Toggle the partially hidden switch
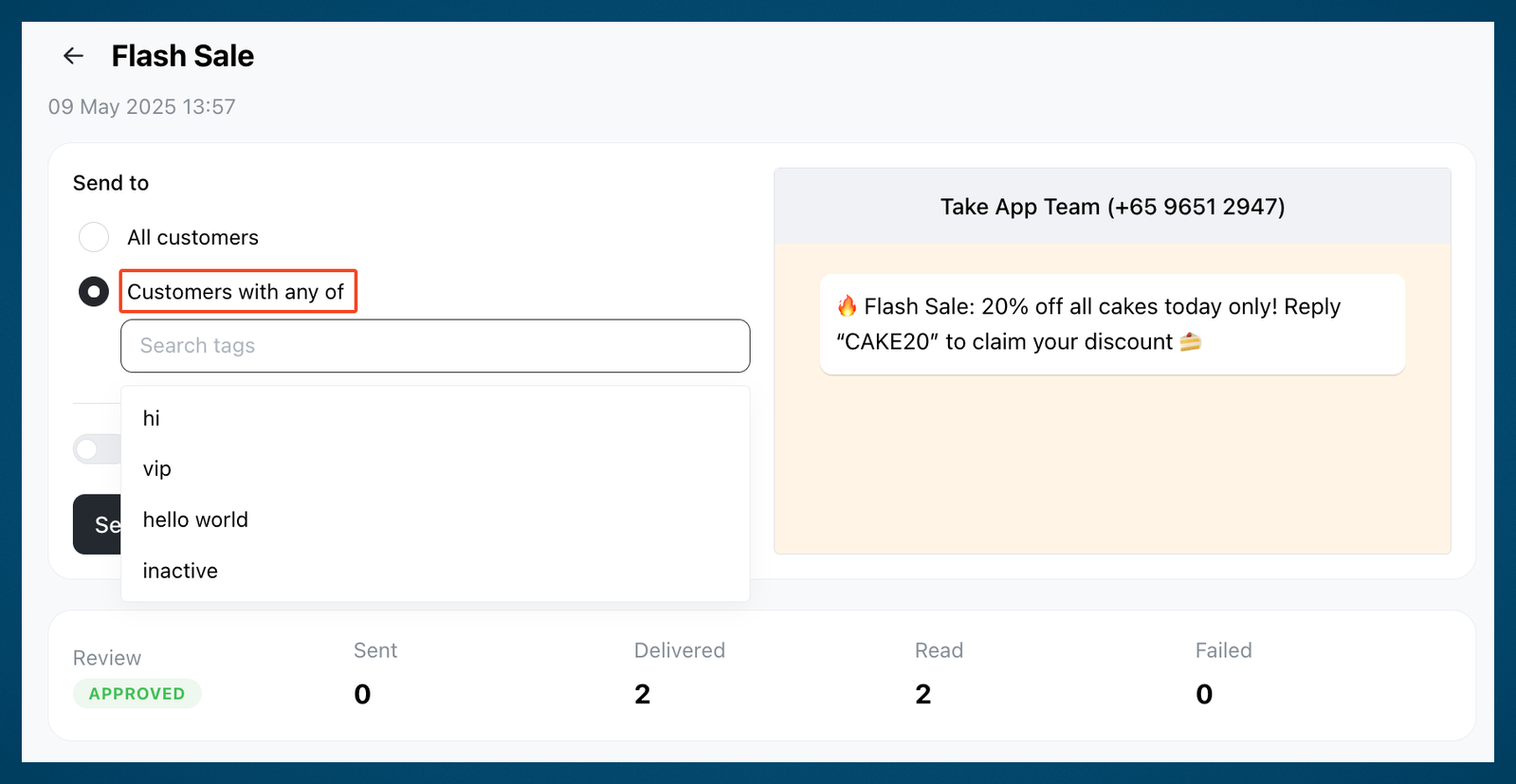The width and height of the screenshot is (1516, 784). (x=97, y=449)
